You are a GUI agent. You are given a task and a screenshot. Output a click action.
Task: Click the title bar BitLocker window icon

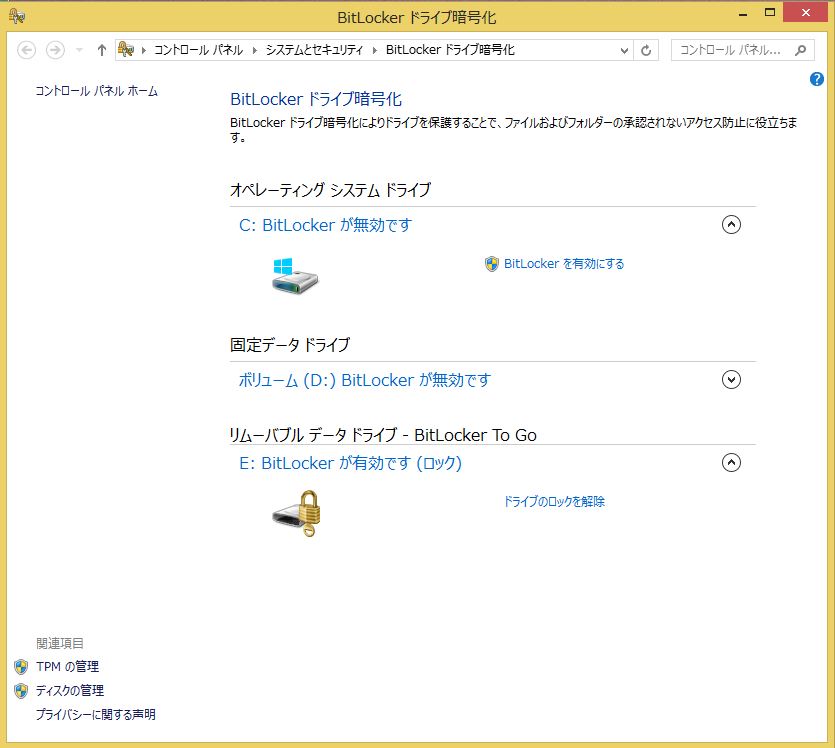click(17, 17)
